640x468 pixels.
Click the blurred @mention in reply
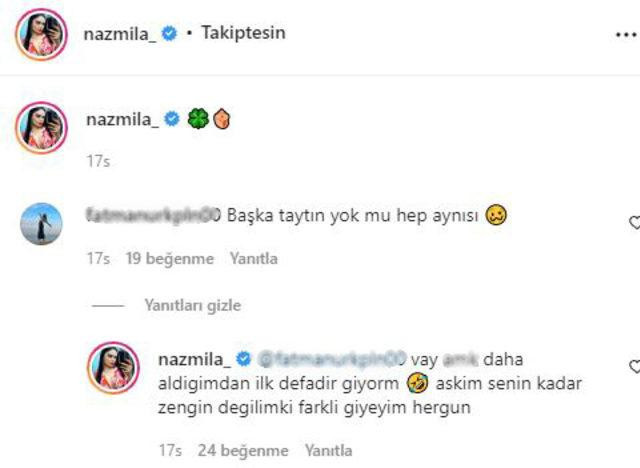click(332, 359)
